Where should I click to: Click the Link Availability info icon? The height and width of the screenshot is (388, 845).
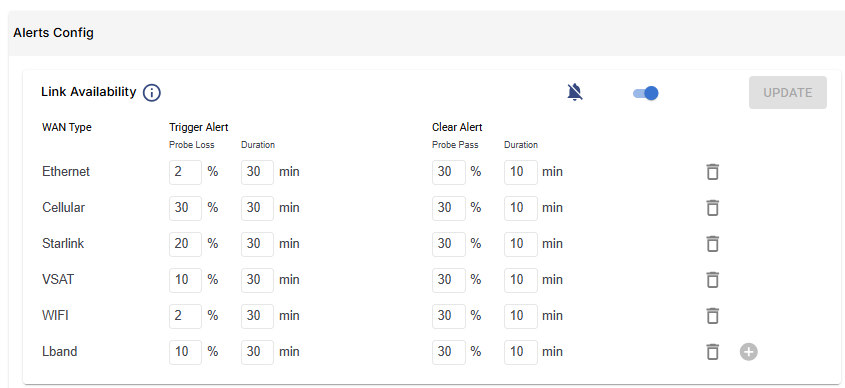click(x=152, y=93)
